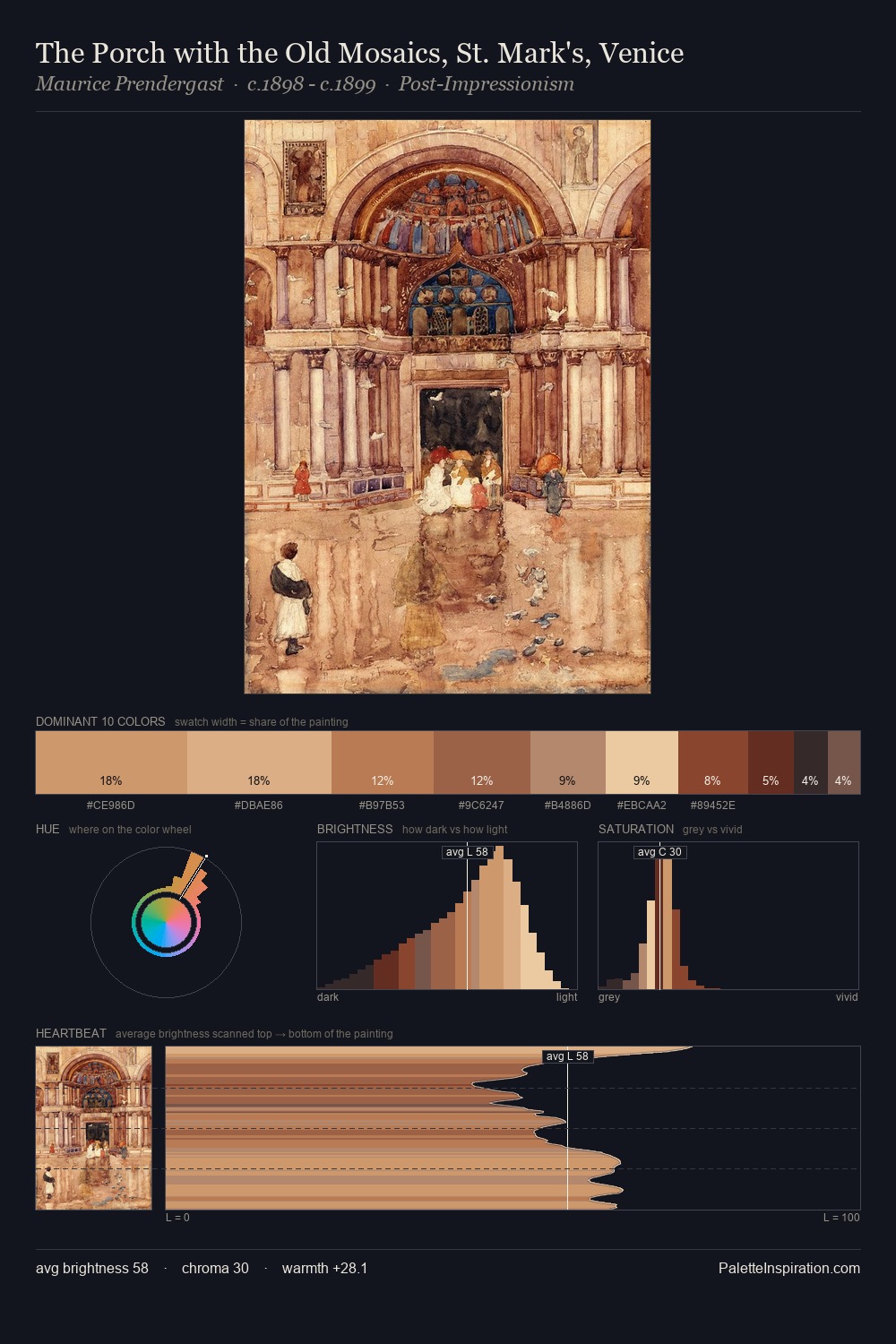
Task: Select the #89452E 8% swatch
Action: tap(713, 762)
